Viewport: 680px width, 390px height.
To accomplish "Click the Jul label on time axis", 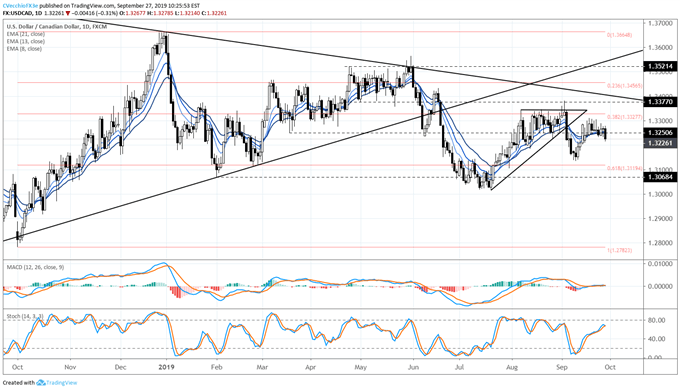I will point(459,367).
